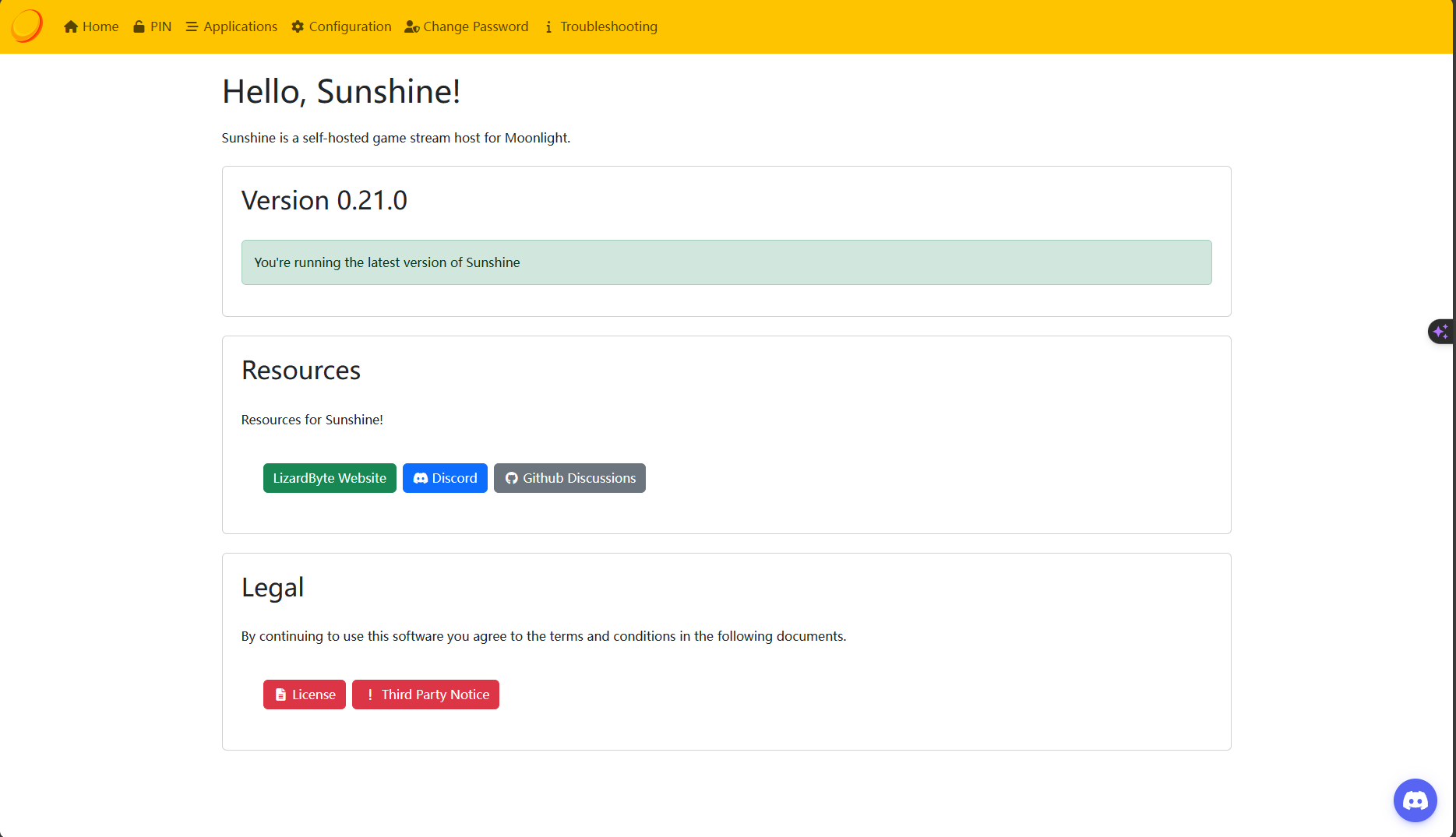Open the floating Discord chat widget
The width and height of the screenshot is (1456, 837).
[x=1415, y=800]
